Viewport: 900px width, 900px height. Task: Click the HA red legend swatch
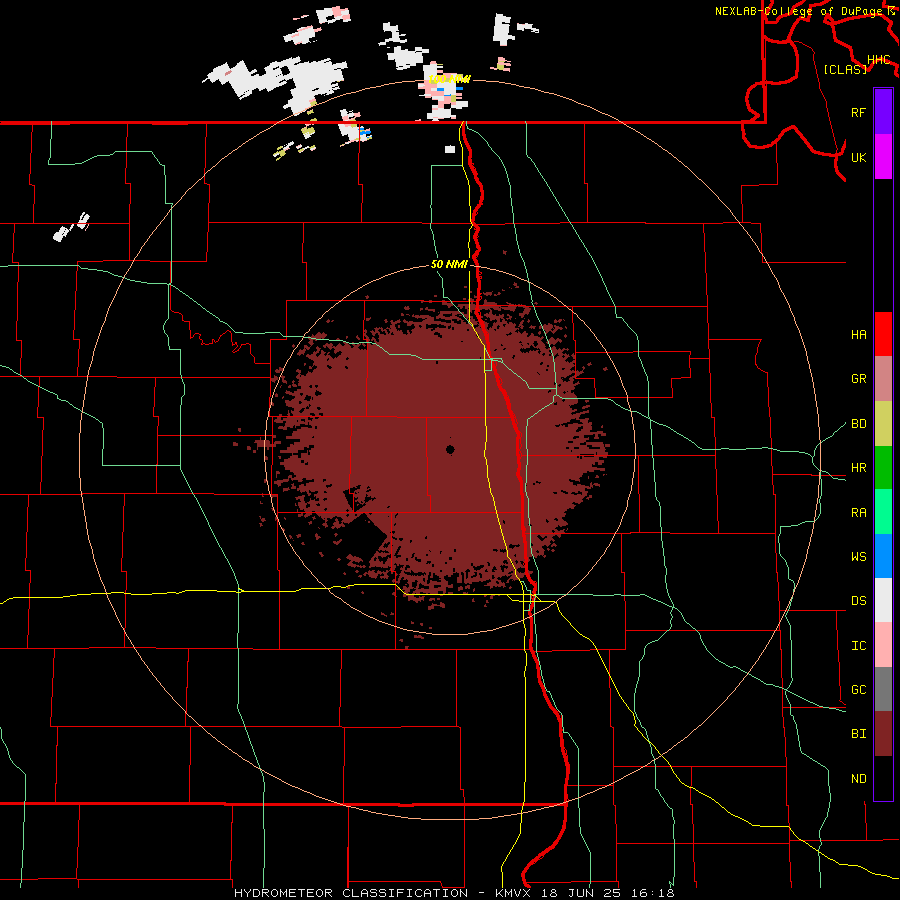(x=883, y=334)
